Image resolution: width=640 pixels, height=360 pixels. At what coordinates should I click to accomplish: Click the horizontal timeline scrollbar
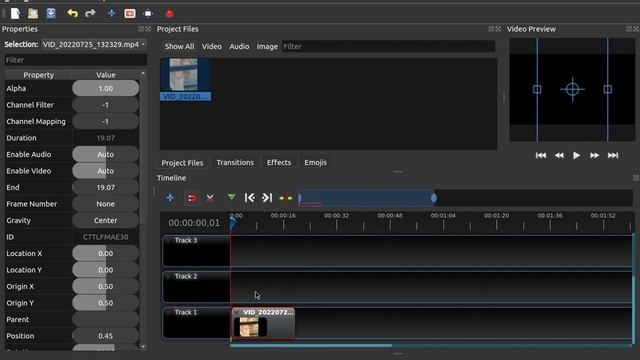point(311,346)
